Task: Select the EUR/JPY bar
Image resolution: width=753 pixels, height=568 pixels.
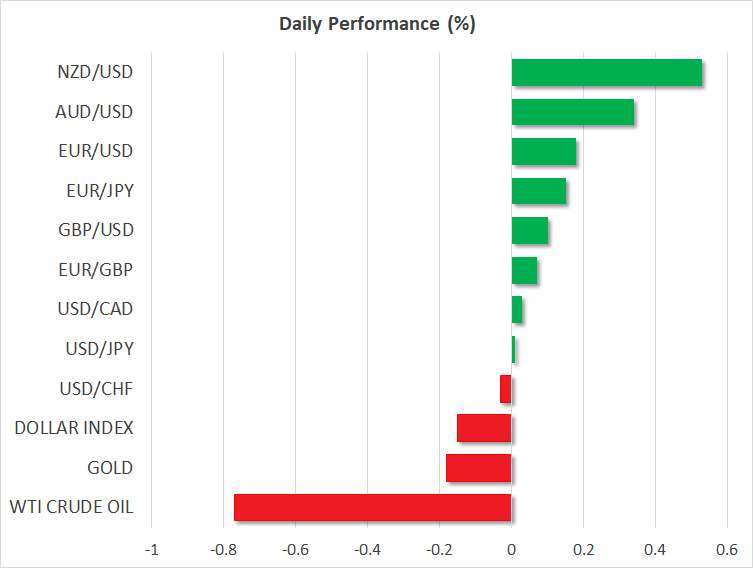Action: pyautogui.click(x=538, y=191)
